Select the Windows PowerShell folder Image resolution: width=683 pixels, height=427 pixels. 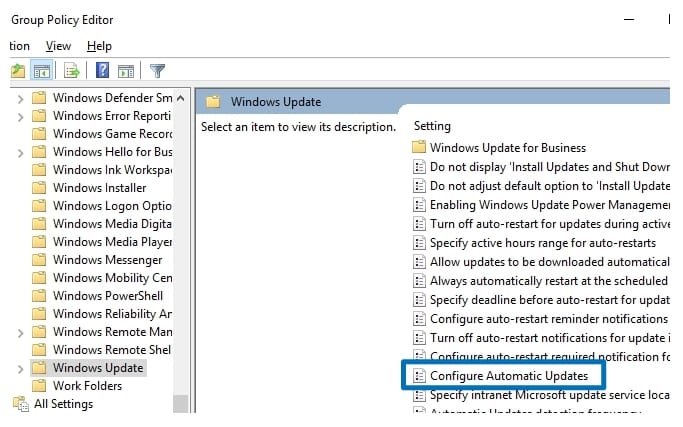click(98, 296)
